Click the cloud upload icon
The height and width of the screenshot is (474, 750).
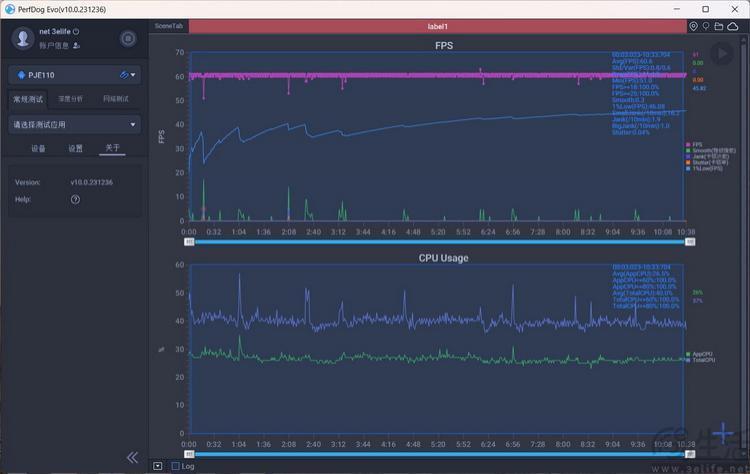click(x=732, y=27)
